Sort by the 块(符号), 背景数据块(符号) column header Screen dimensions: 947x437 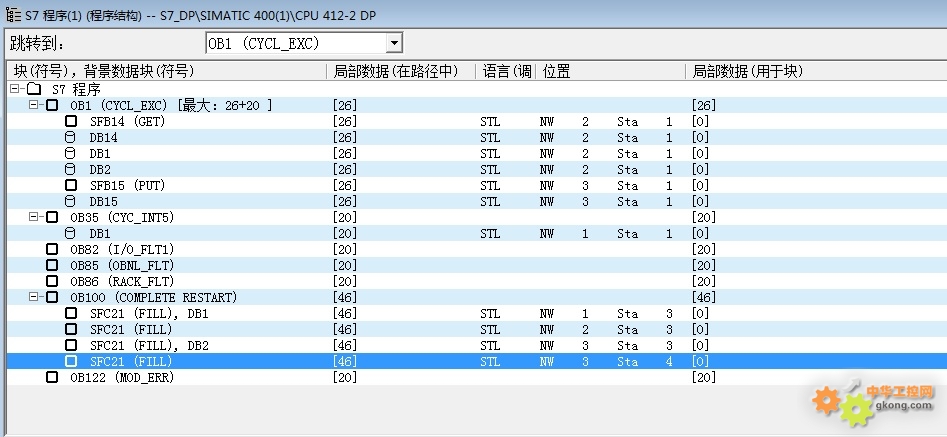[x=167, y=72]
